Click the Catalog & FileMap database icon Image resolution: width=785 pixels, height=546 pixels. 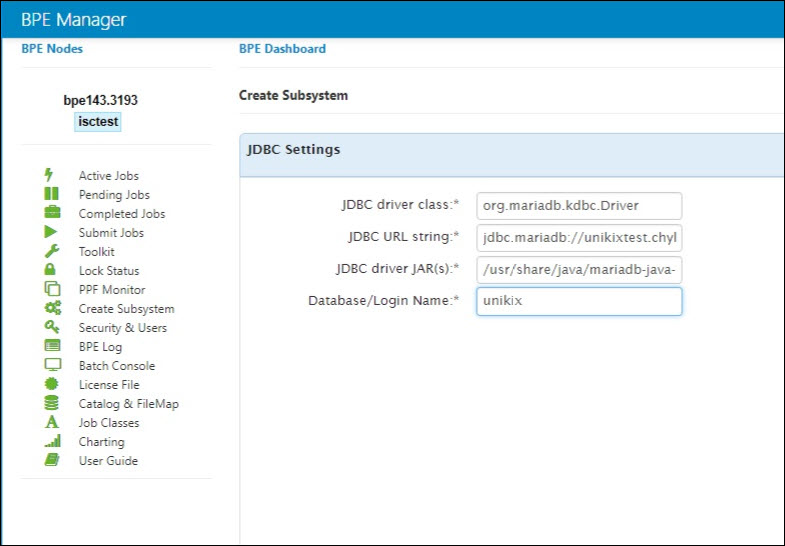pos(51,403)
